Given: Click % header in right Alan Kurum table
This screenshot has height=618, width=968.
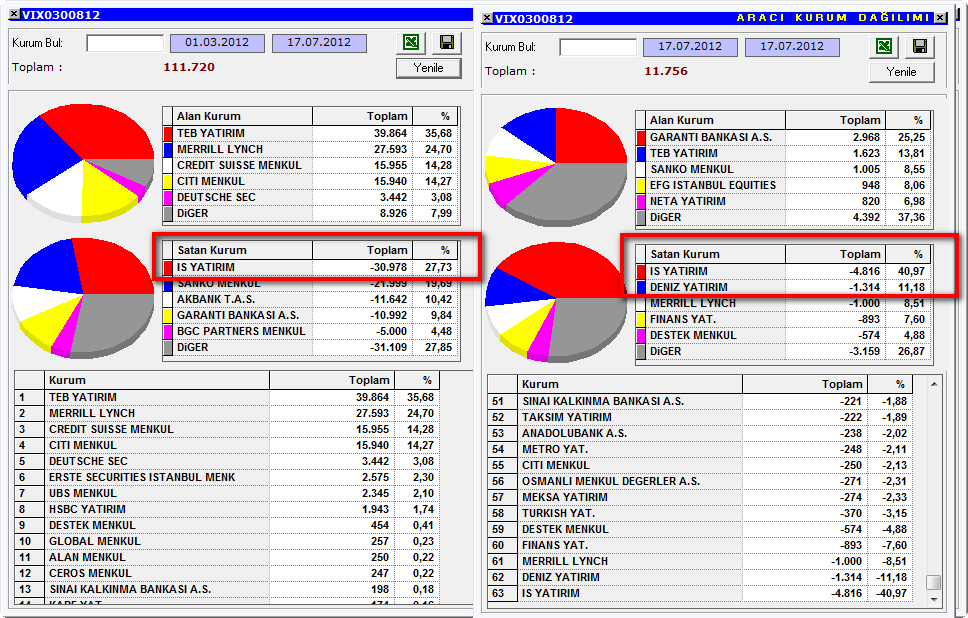Looking at the screenshot, I should [909, 120].
